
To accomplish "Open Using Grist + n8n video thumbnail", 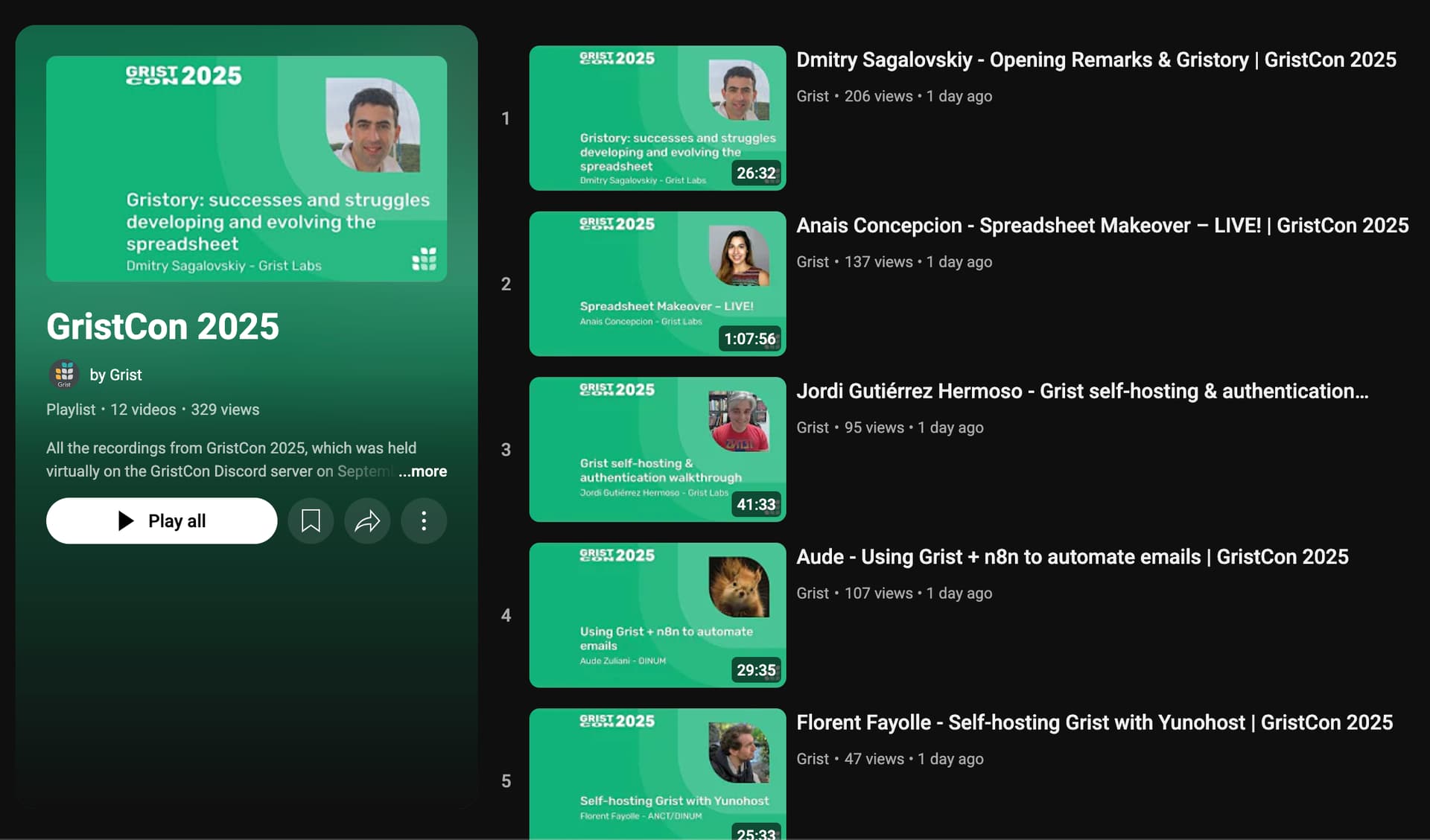I will (657, 614).
